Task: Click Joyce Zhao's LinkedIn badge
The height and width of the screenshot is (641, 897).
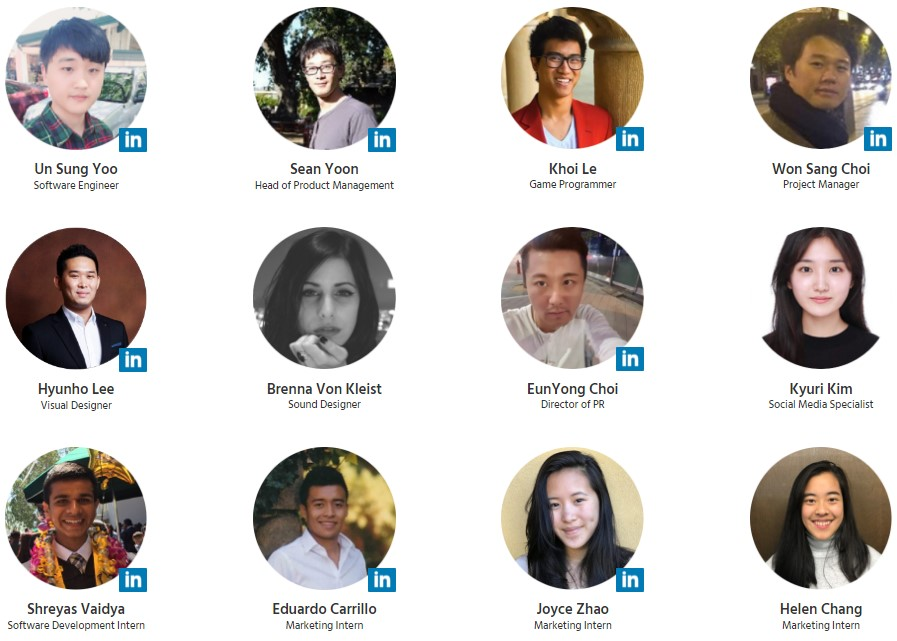Action: [630, 580]
